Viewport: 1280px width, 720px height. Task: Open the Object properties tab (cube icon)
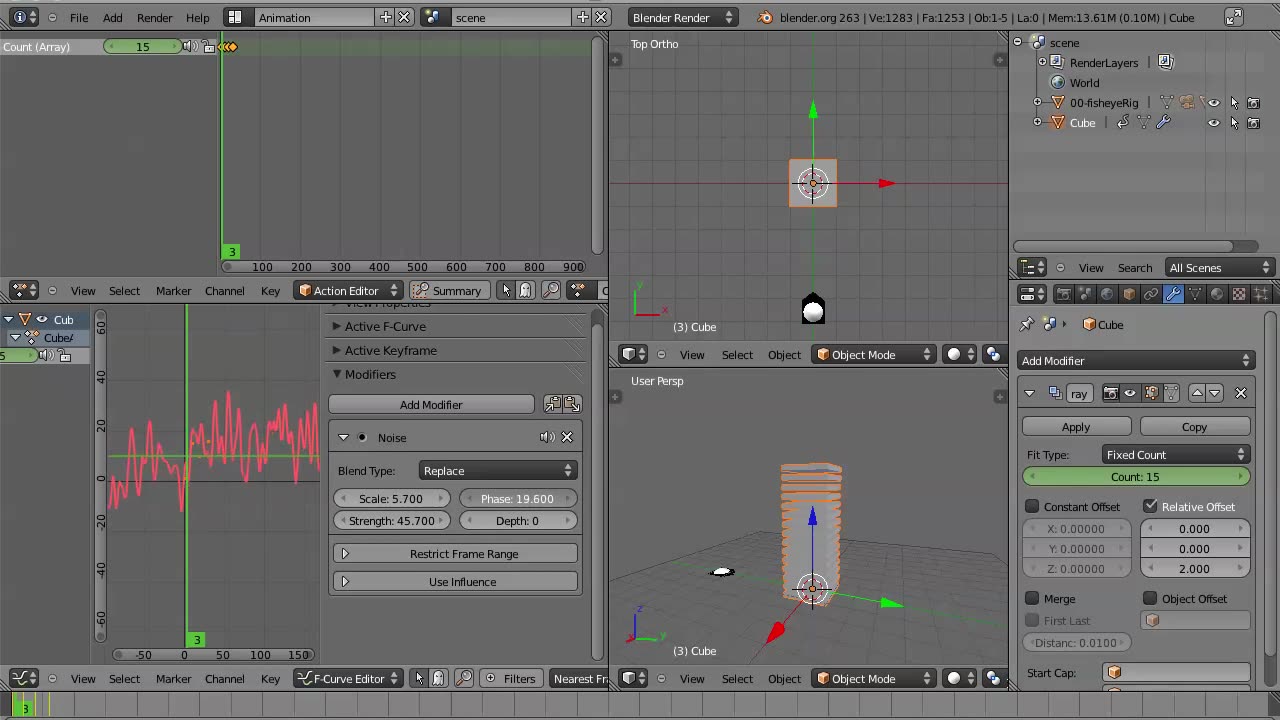1129,294
